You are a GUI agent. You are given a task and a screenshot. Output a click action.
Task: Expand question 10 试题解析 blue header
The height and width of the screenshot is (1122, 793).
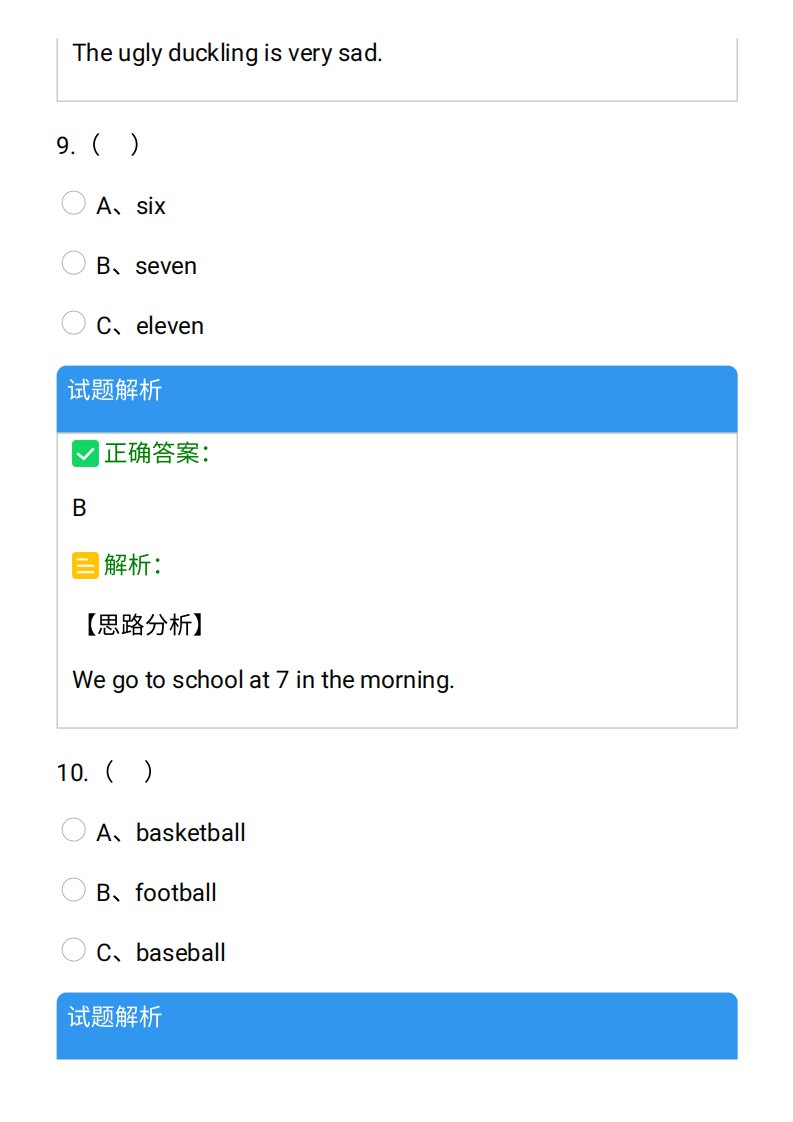tap(397, 1025)
